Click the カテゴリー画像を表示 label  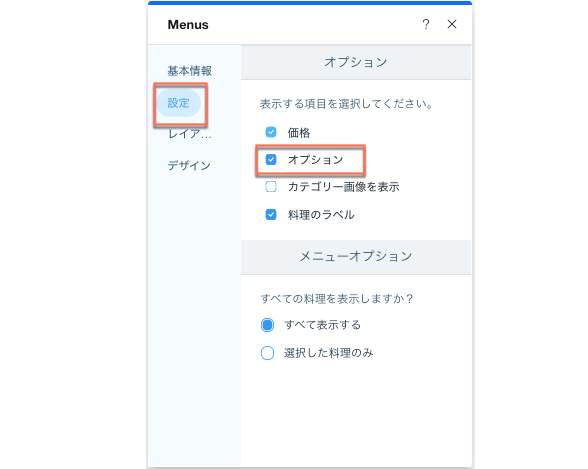tap(344, 187)
